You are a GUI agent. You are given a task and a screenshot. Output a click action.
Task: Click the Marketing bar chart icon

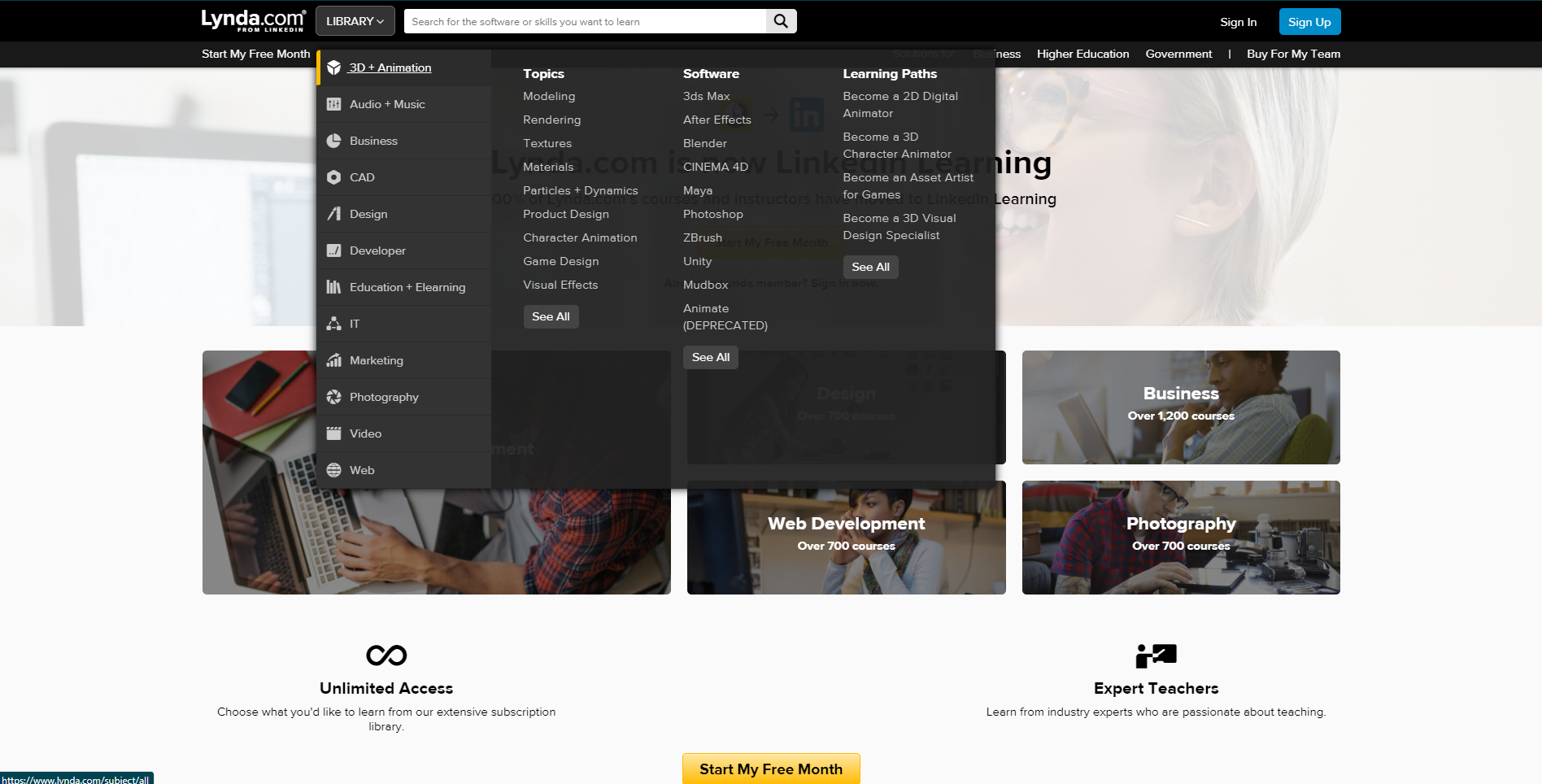333,360
